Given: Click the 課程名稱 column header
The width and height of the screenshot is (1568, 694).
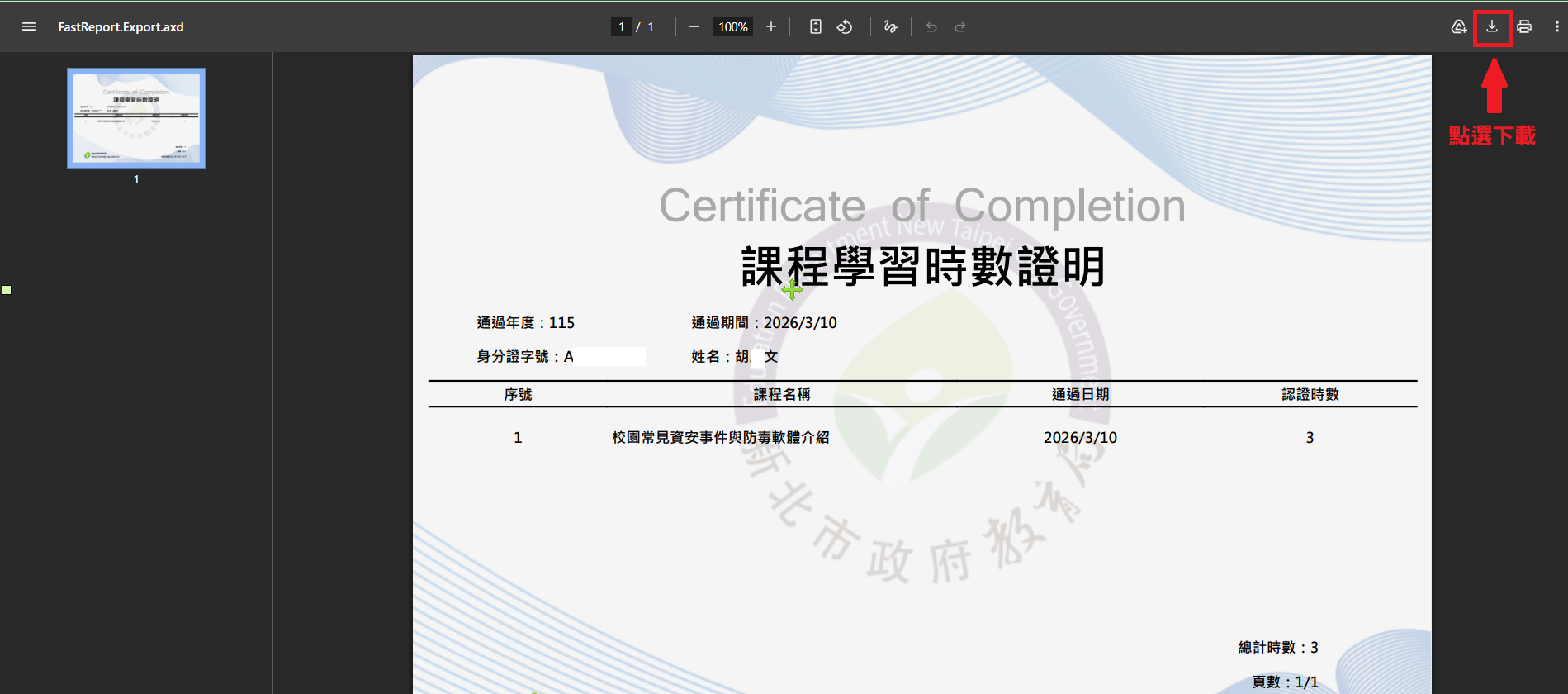Looking at the screenshot, I should [782, 395].
